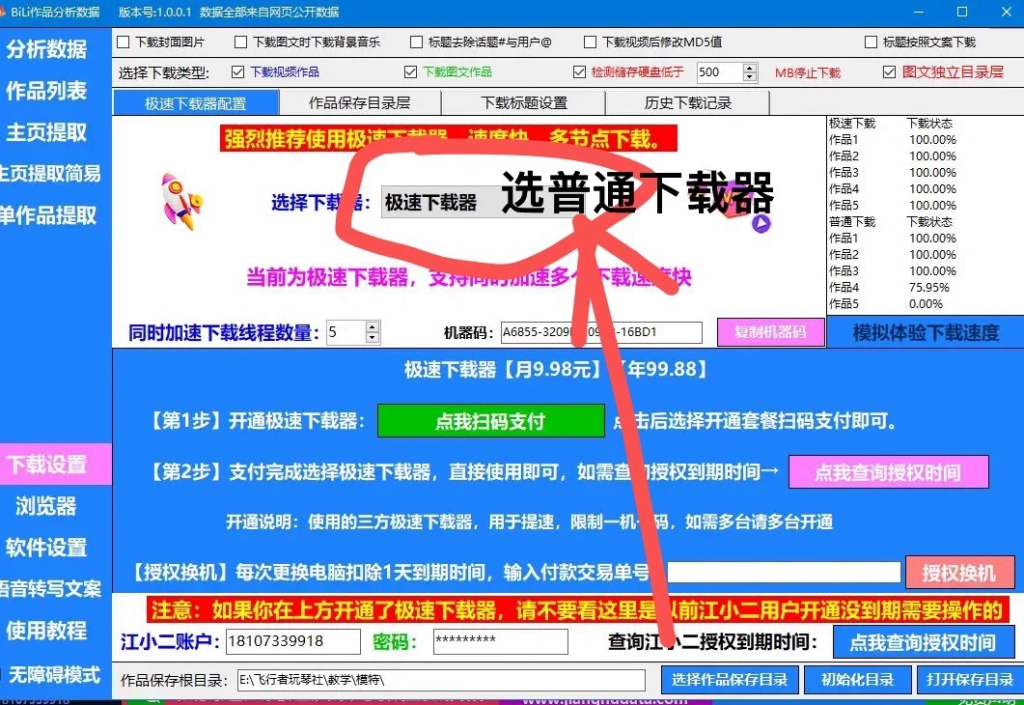Open 使用教程 in the sidebar
This screenshot has height=705, width=1024.
pyautogui.click(x=47, y=631)
